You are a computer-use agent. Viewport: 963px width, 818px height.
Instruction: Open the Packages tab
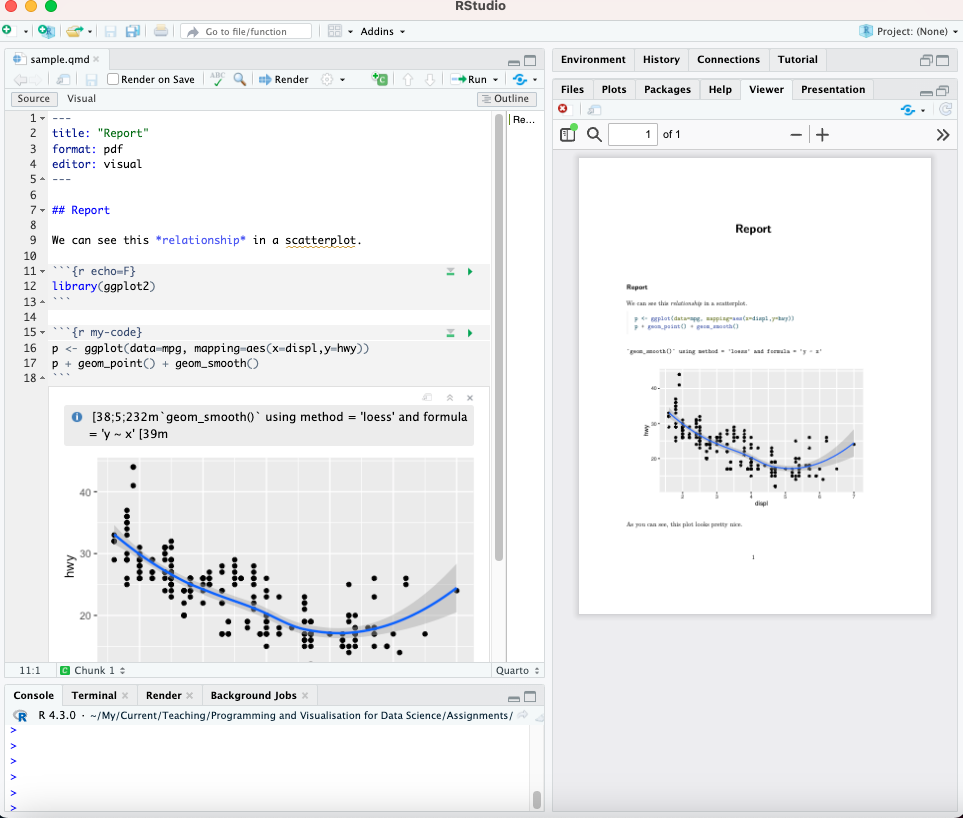pos(667,90)
